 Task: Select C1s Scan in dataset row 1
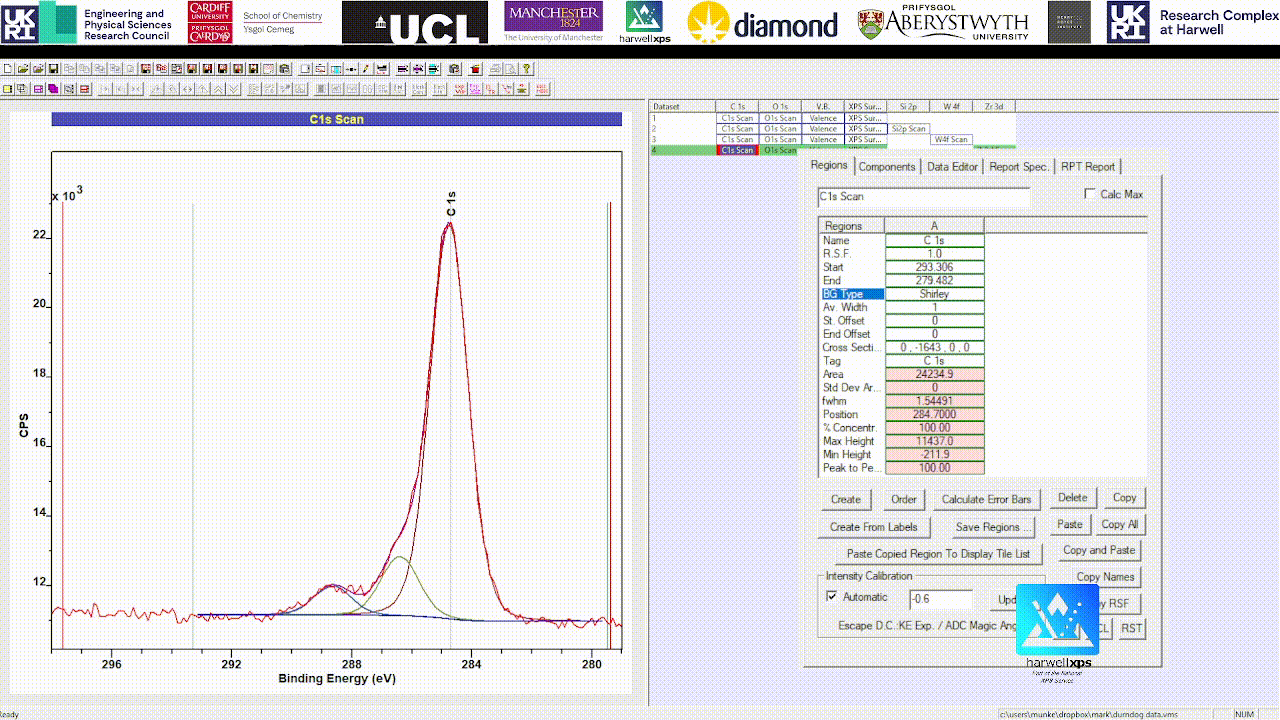click(x=737, y=118)
